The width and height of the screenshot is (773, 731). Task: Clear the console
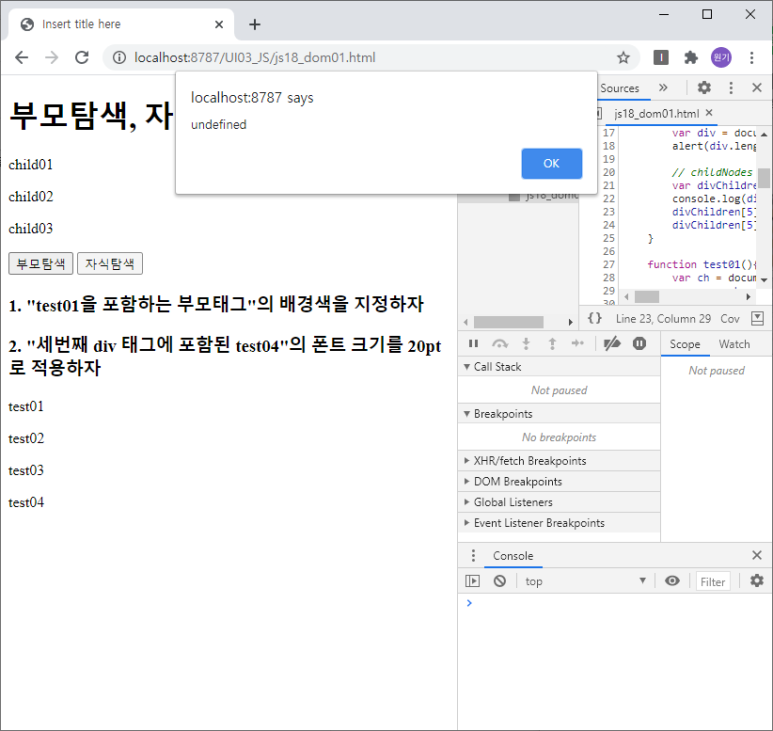[x=499, y=581]
